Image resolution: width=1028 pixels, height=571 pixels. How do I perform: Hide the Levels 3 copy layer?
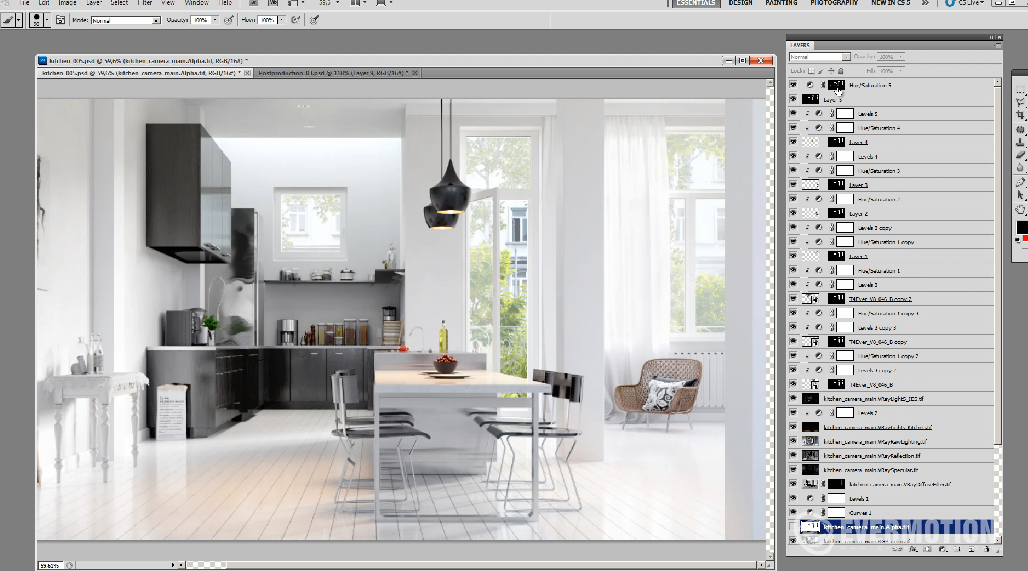coord(793,227)
